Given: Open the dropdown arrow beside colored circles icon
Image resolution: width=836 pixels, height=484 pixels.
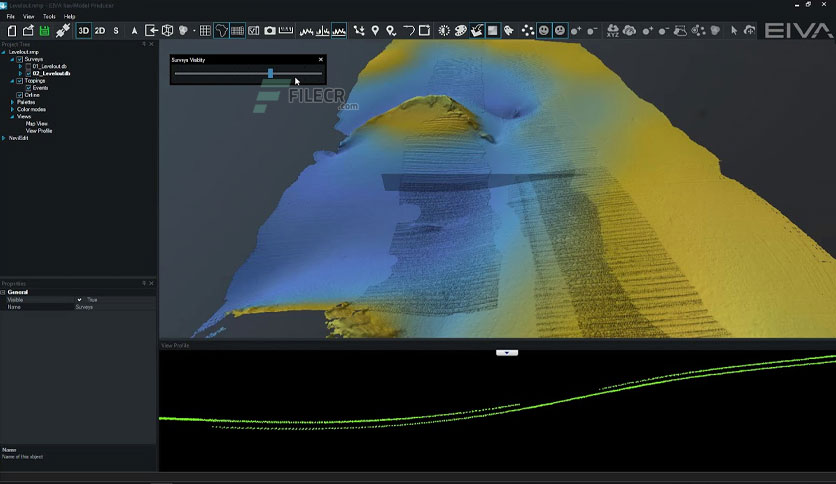Looking at the screenshot, I should point(194,31).
